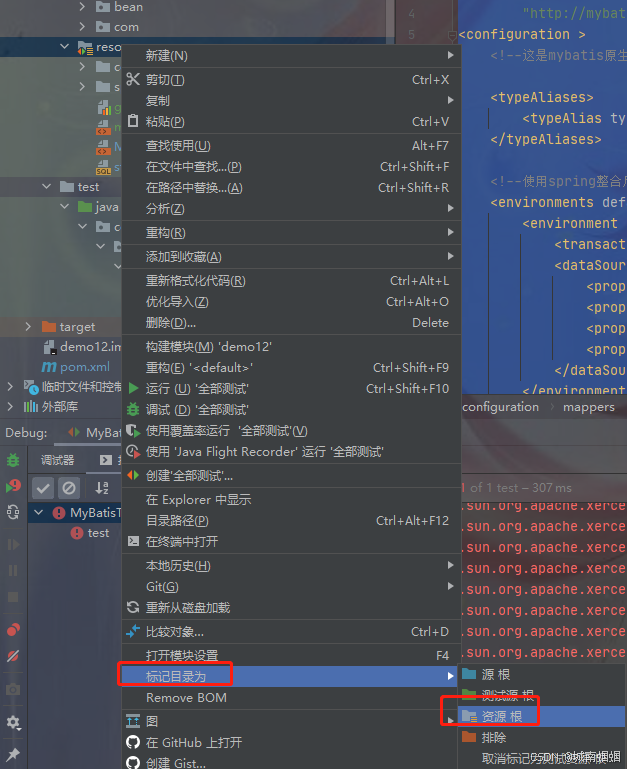Viewport: 627px width, 769px height.
Task: Choose 粘贴(P) in the context menu
Action: coord(291,121)
